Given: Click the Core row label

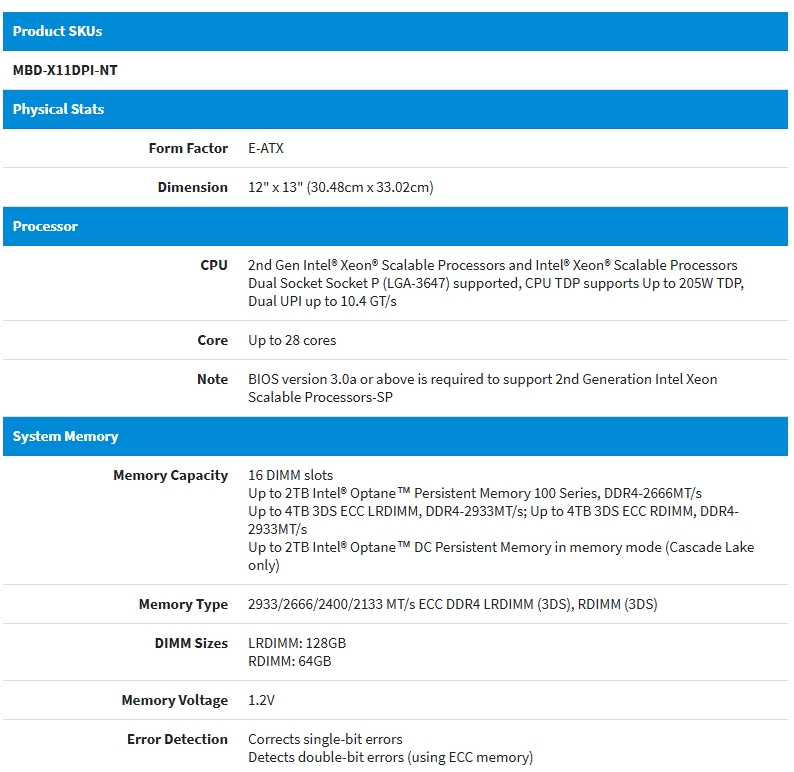Looking at the screenshot, I should [212, 340].
